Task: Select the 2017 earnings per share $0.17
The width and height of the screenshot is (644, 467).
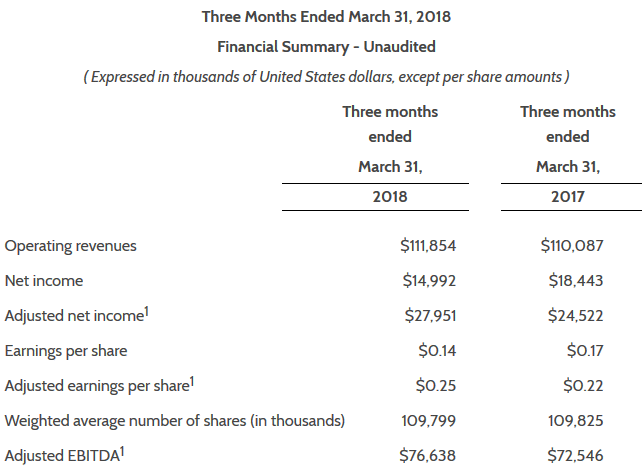Action: pyautogui.click(x=584, y=351)
